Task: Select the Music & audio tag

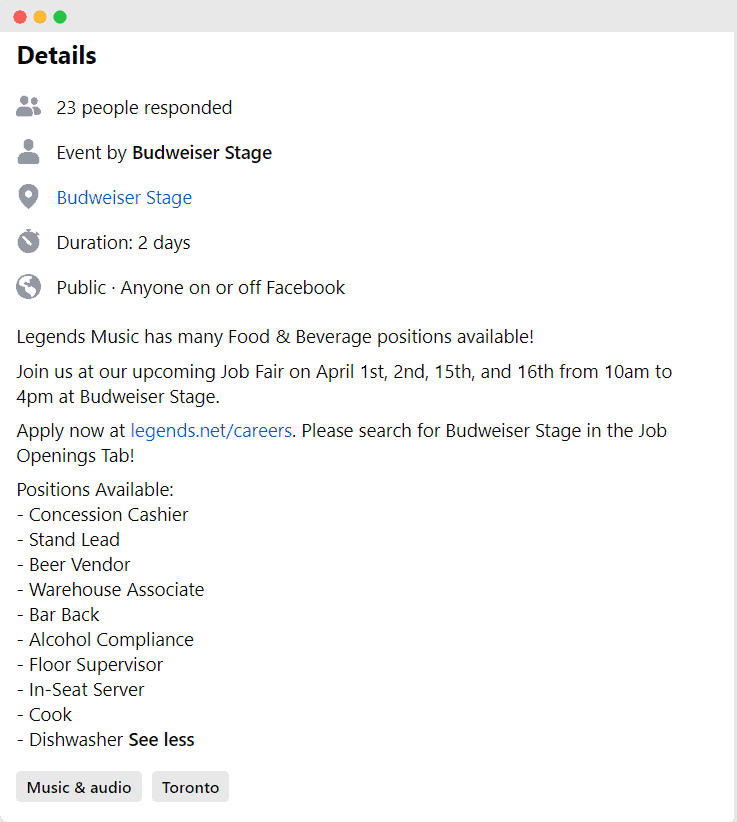Action: click(78, 787)
